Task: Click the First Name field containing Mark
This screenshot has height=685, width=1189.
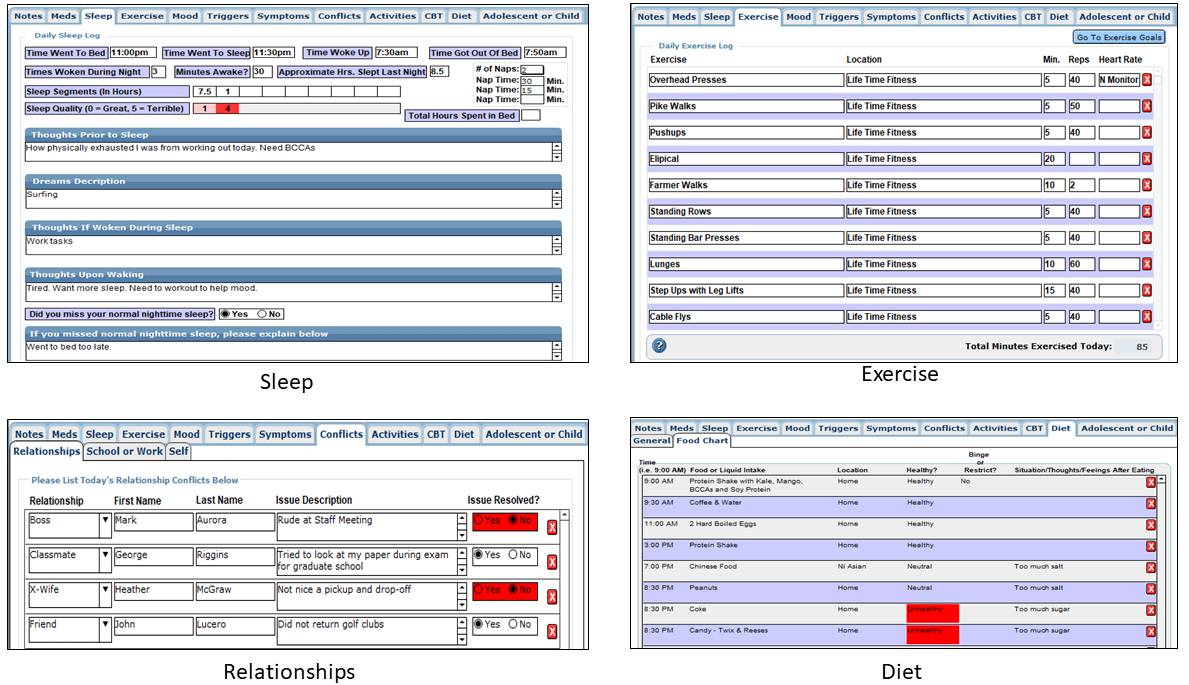Action: point(153,522)
